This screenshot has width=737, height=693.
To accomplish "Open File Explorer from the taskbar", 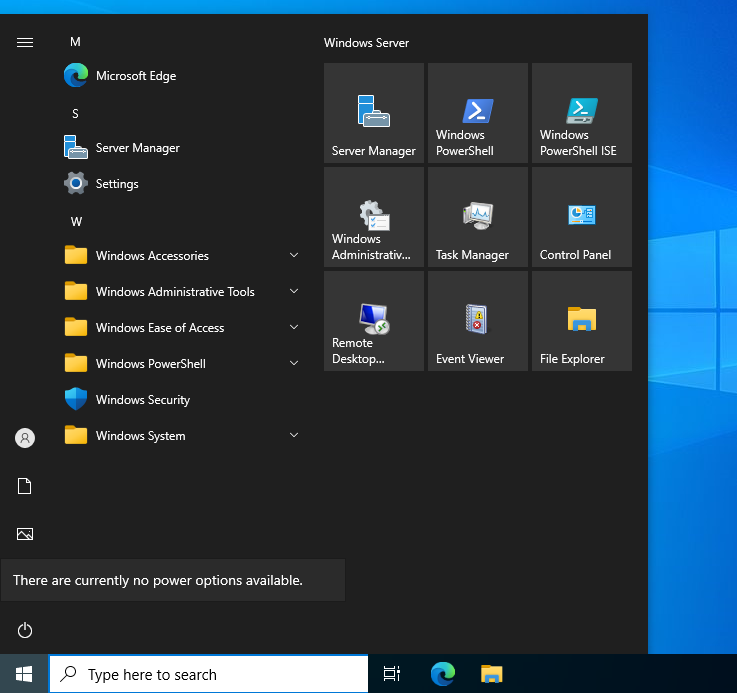I will 492,674.
